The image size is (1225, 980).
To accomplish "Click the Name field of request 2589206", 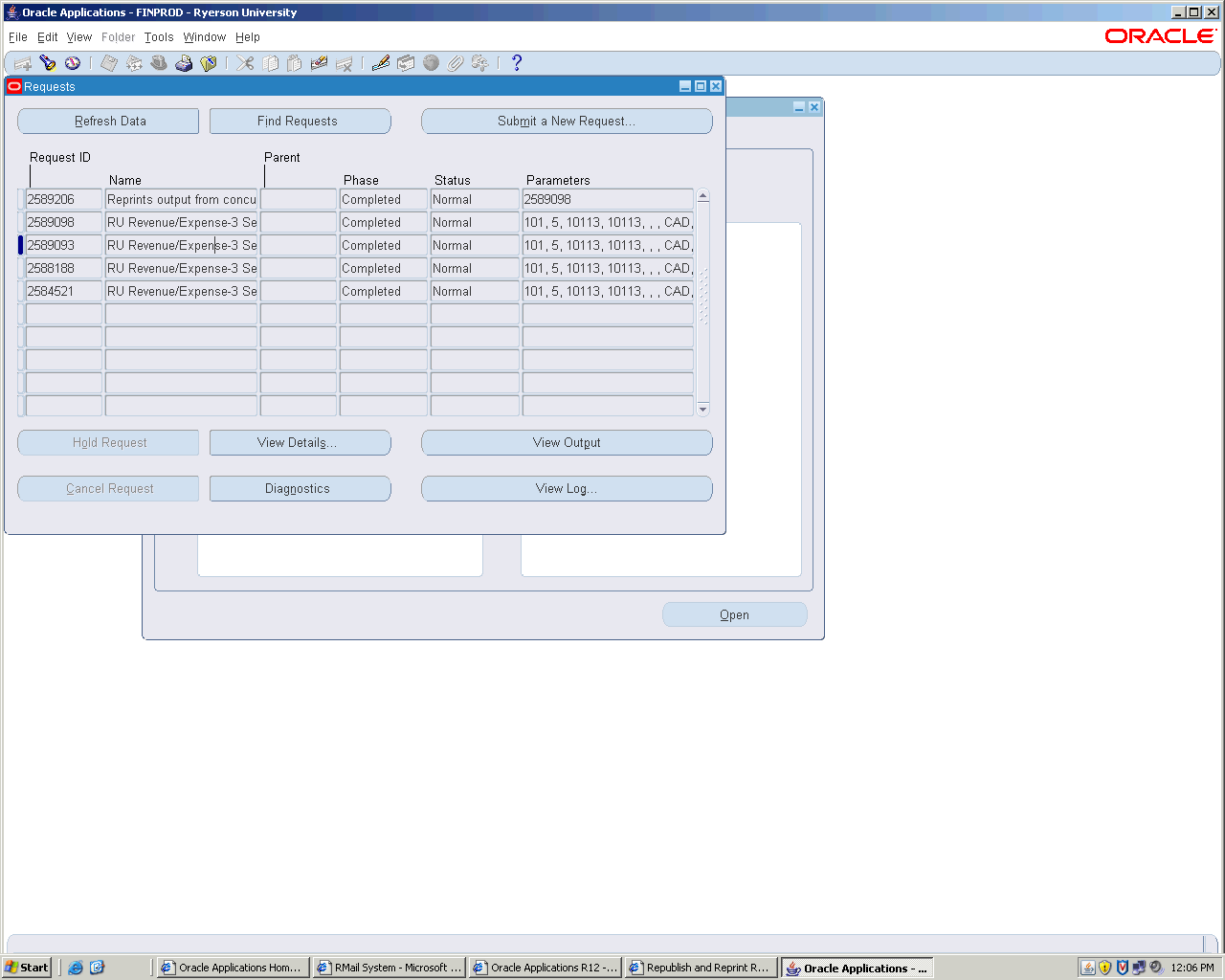I will [181, 200].
